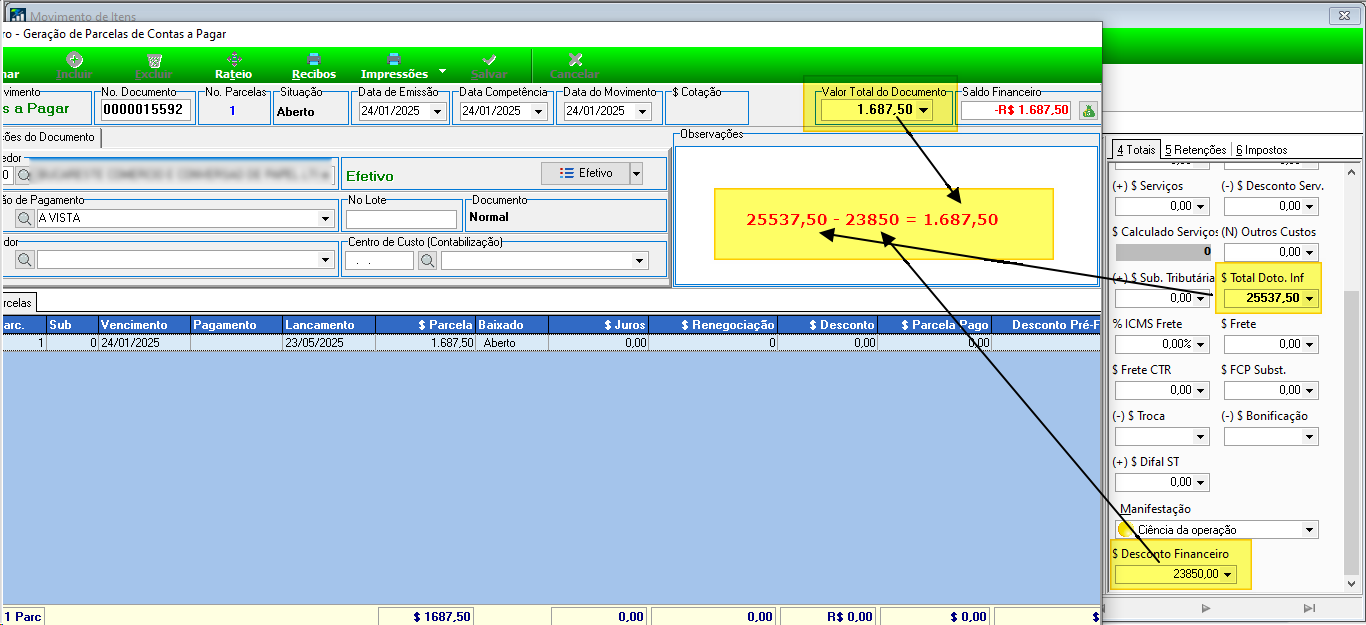Viewport: 1366px width, 625px height.
Task: Select the 23/05/2025 lancamento cell
Action: 329,342
